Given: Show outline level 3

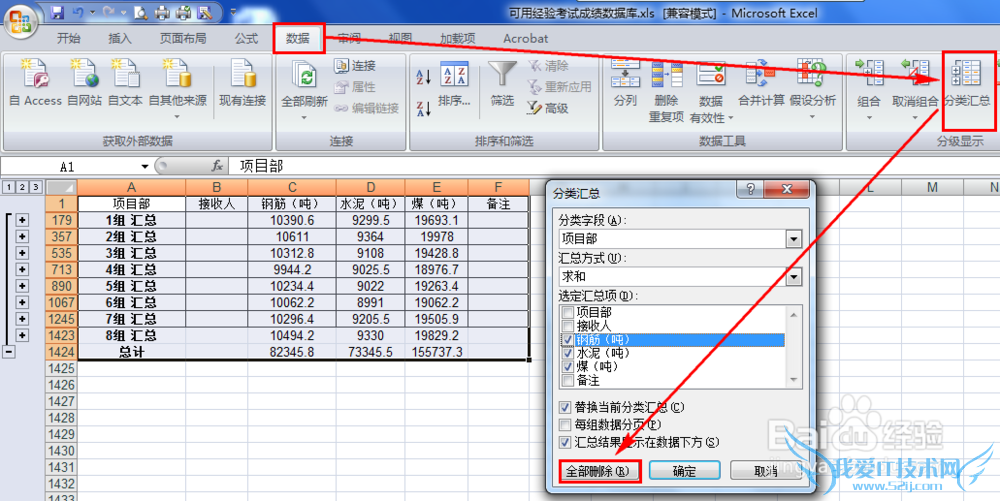Looking at the screenshot, I should click(x=36, y=187).
